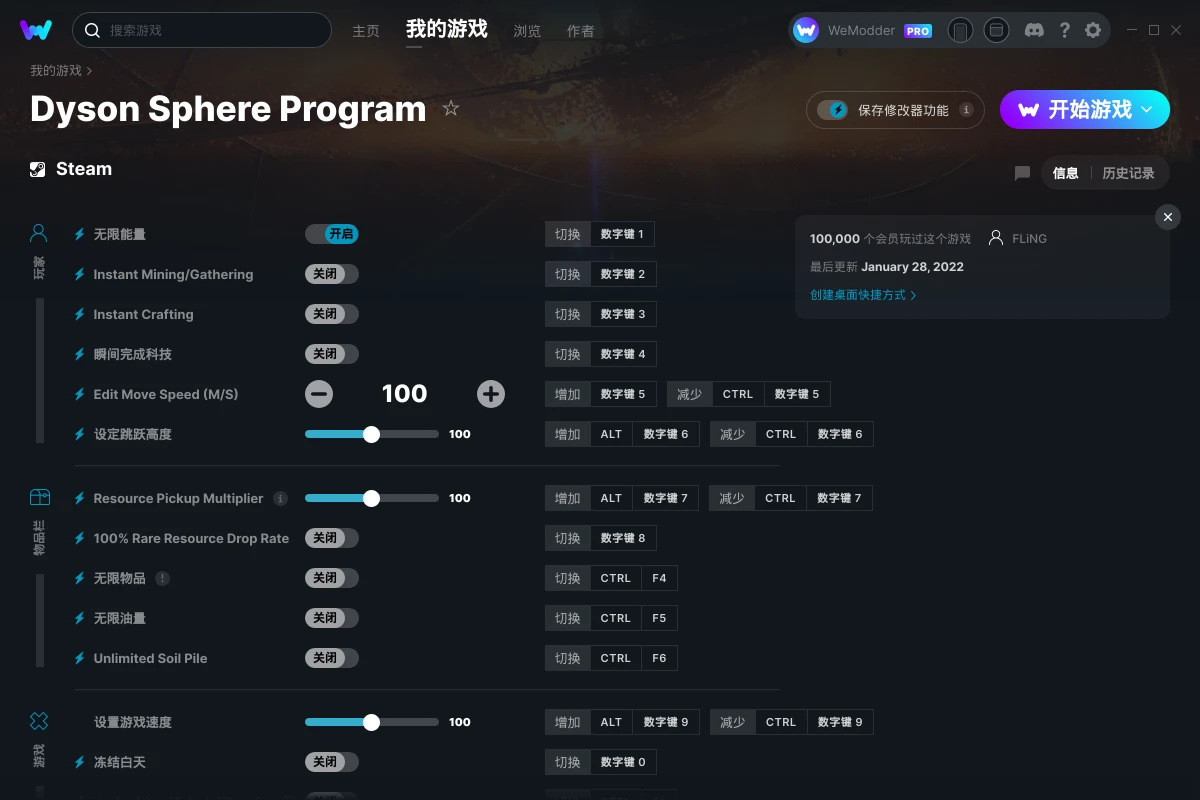This screenshot has width=1200, height=800.
Task: Click the WeMod logo icon
Action: (36, 30)
